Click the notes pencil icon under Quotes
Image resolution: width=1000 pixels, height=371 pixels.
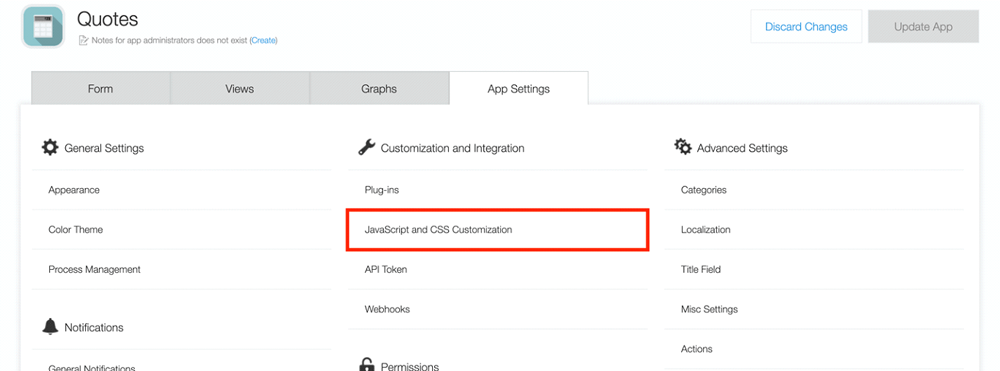[x=83, y=40]
